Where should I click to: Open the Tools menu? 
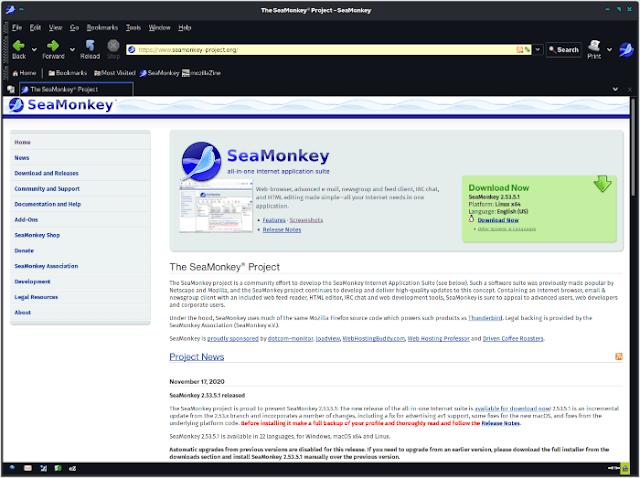point(133,27)
